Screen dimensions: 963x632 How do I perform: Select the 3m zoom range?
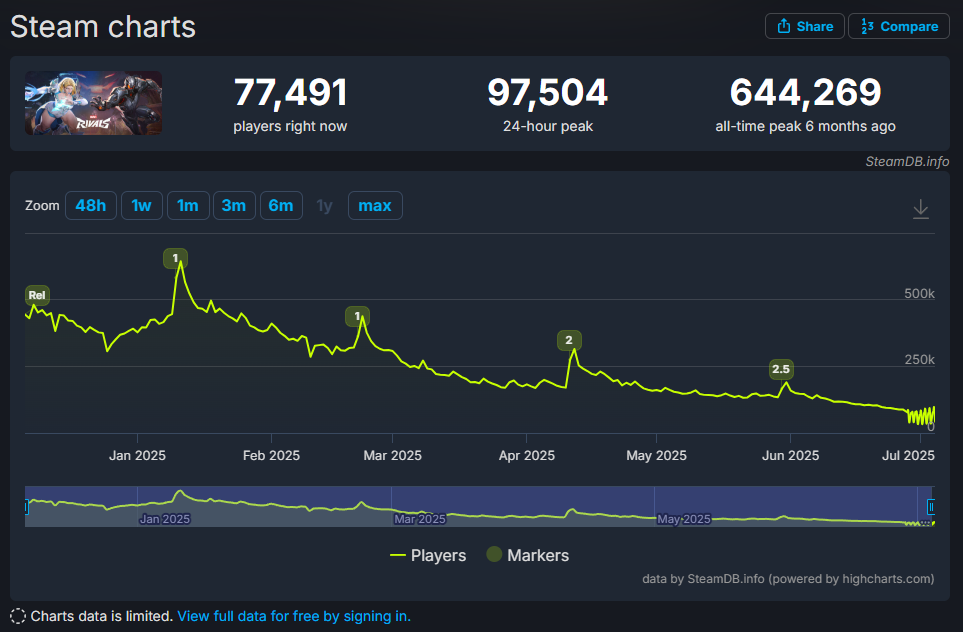(x=234, y=205)
